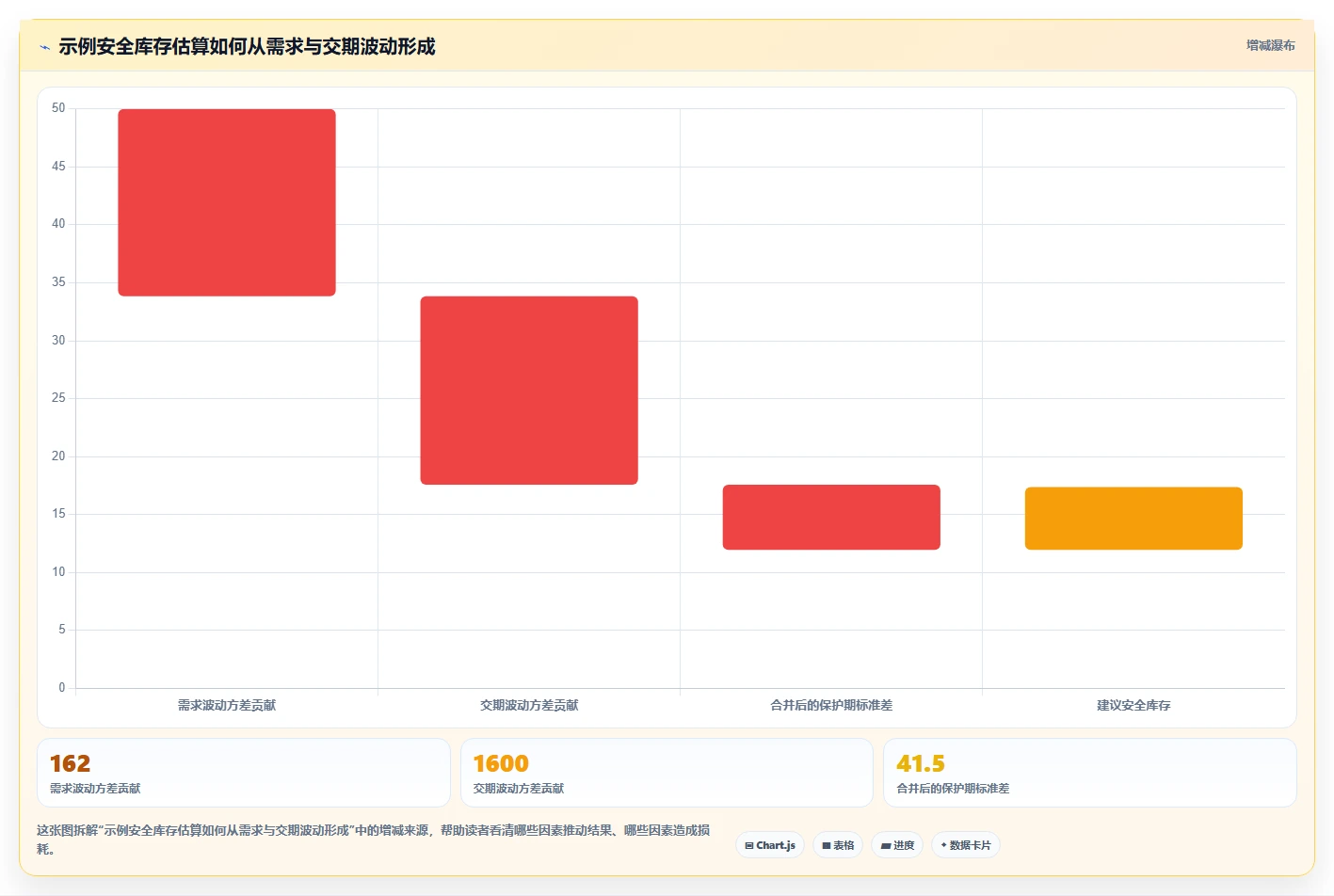The height and width of the screenshot is (896, 1334).
Task: Click x-axis label 需求波动方差贡献
Action: pos(227,705)
